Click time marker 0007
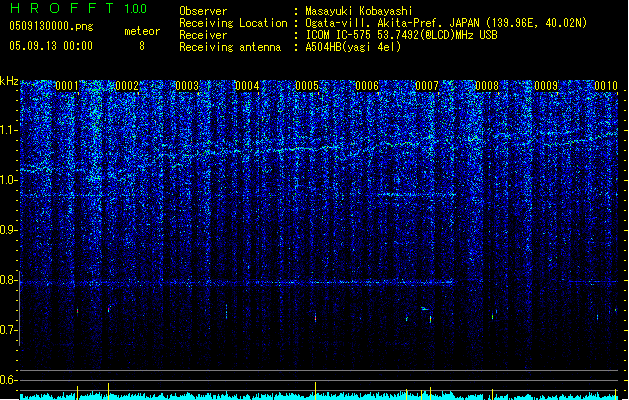 tap(427, 85)
